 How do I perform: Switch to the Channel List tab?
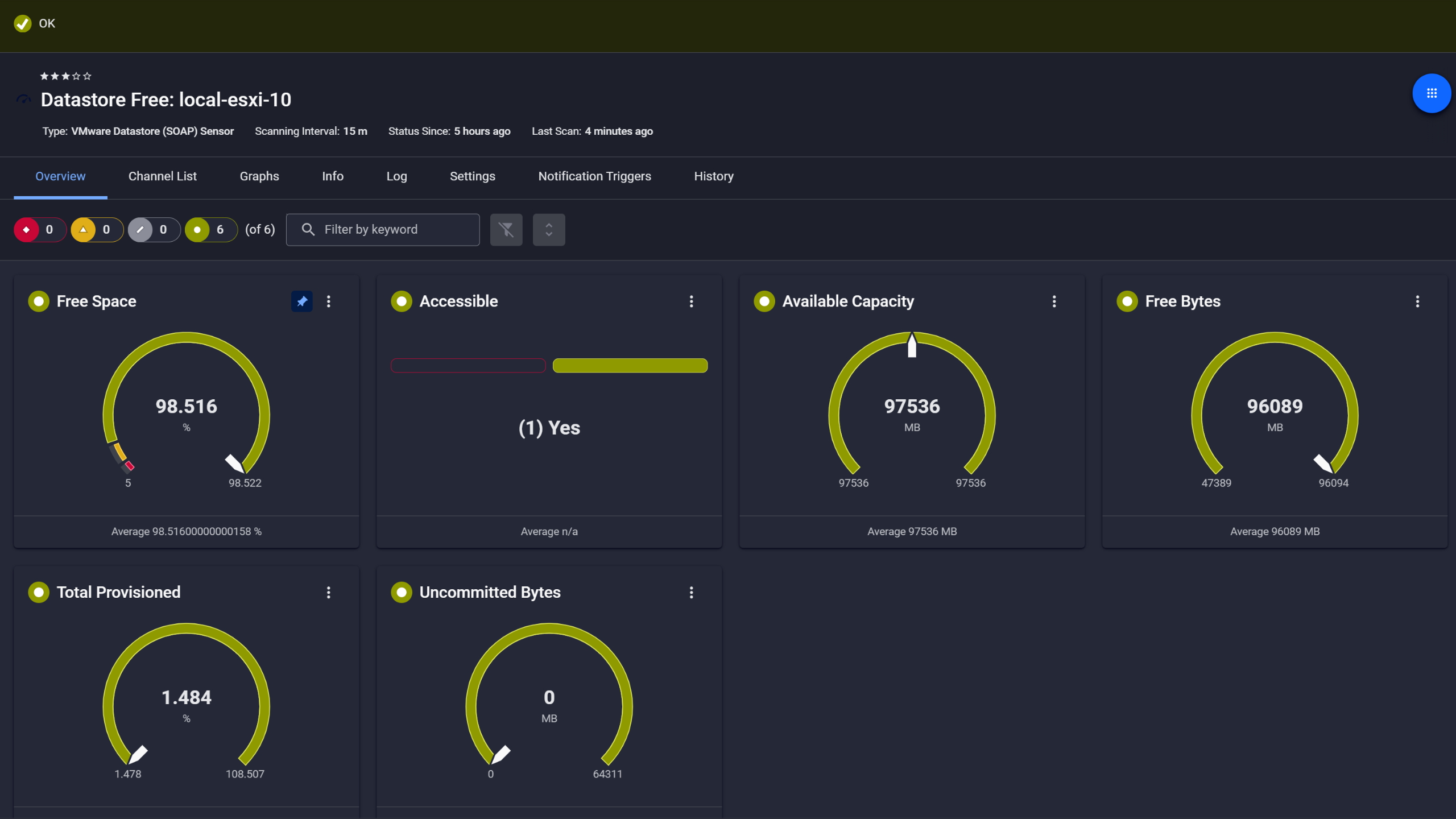coord(163,176)
